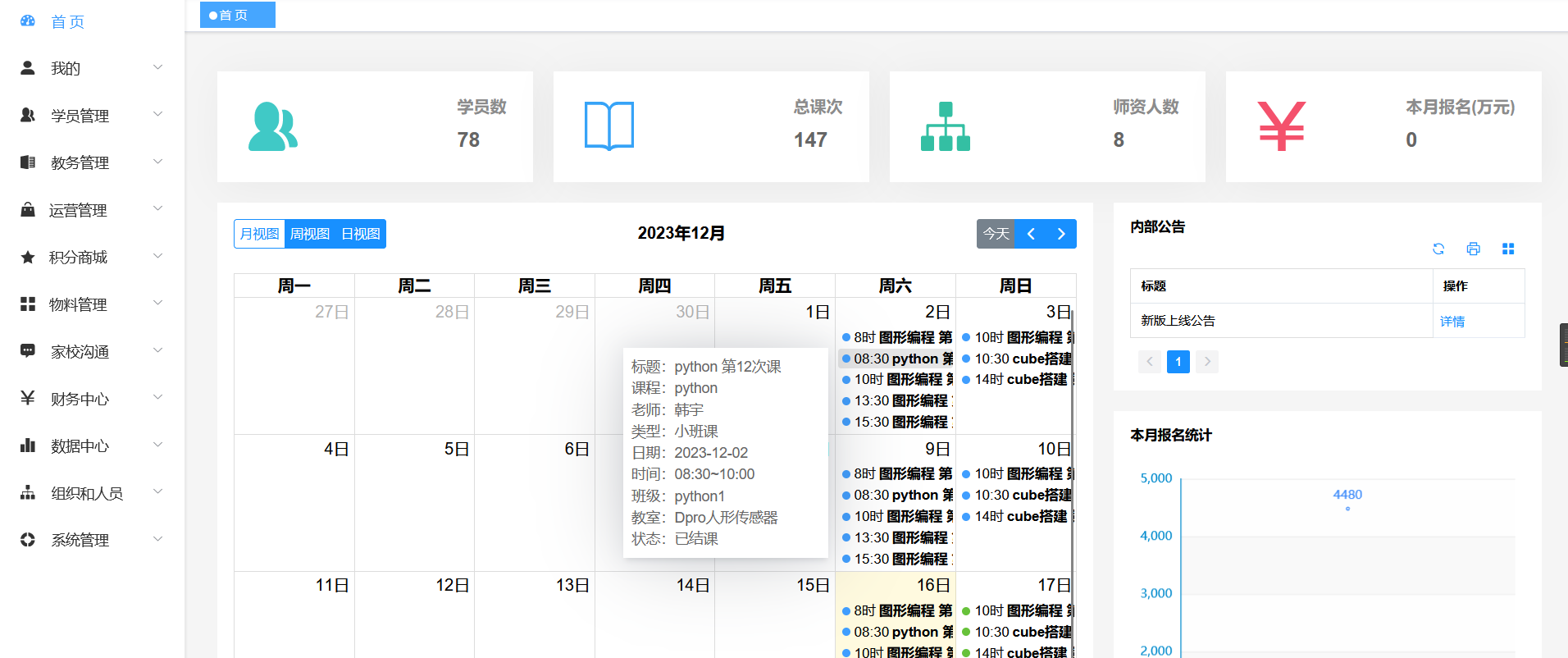Expand the 我的 menu chevron
This screenshot has height=658, width=1568.
tap(158, 67)
